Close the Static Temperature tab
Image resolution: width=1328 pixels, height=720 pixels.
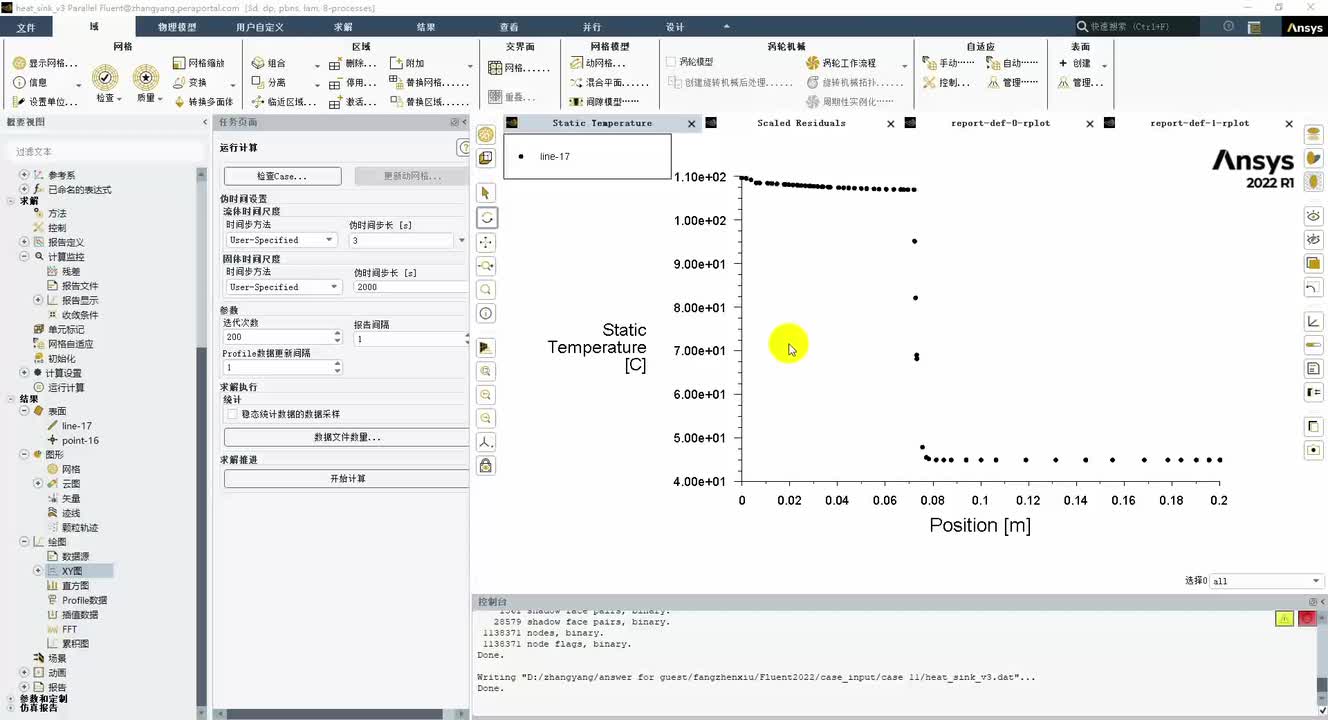click(691, 124)
